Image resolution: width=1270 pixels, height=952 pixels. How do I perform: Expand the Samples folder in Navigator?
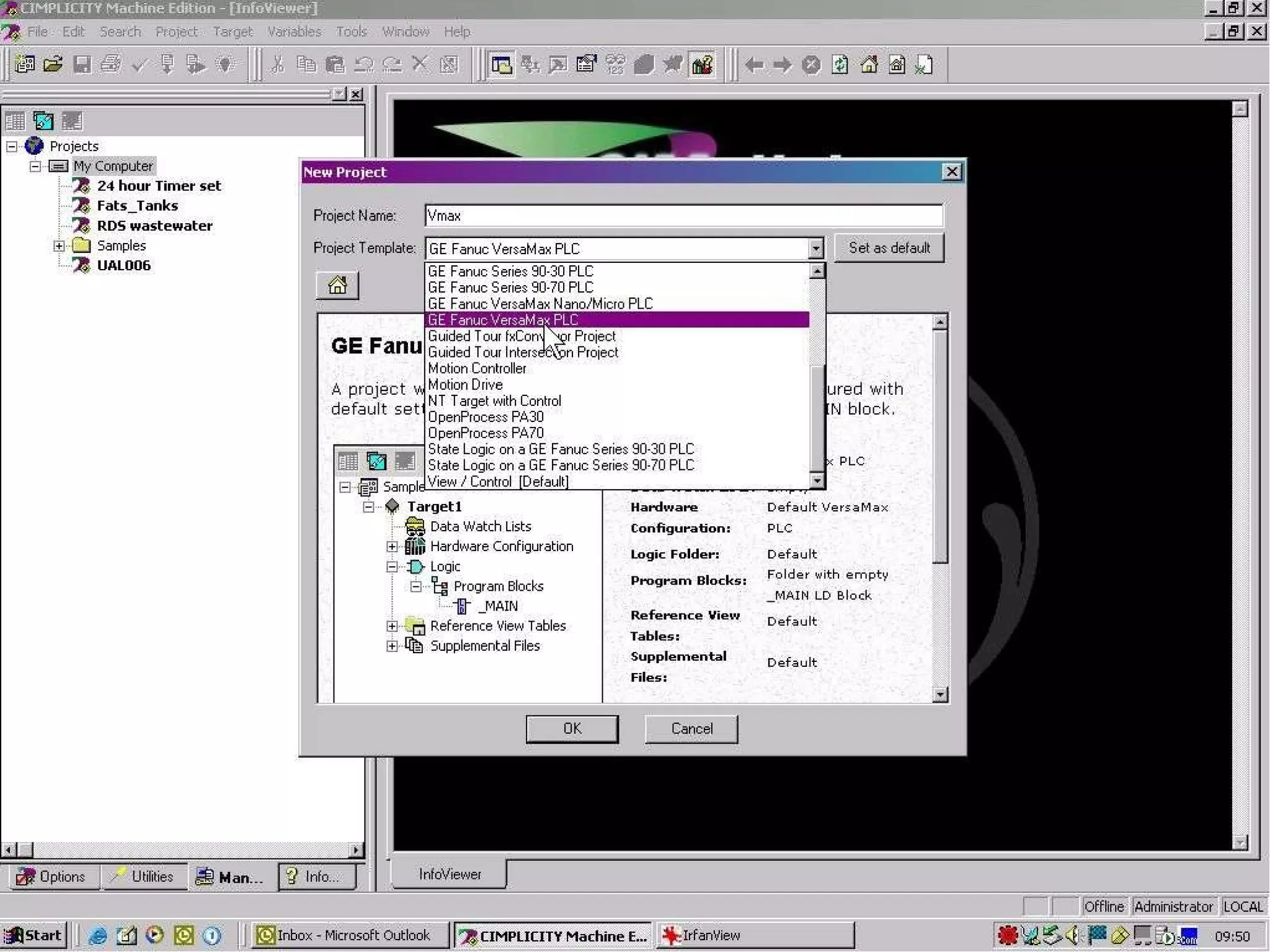coord(59,245)
